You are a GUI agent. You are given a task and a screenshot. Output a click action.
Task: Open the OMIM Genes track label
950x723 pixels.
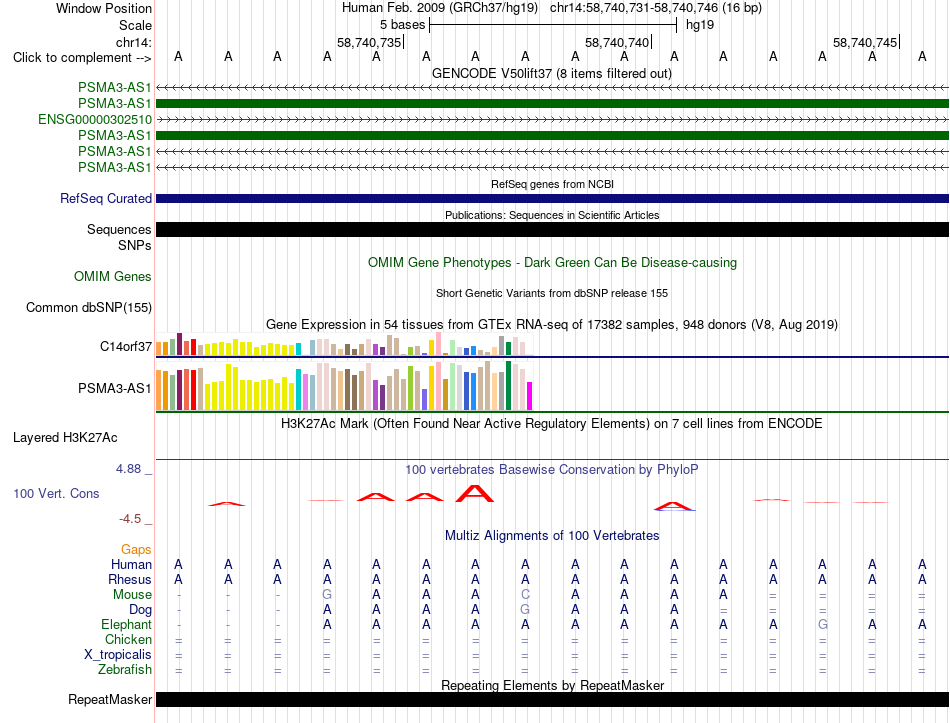pyautogui.click(x=113, y=276)
